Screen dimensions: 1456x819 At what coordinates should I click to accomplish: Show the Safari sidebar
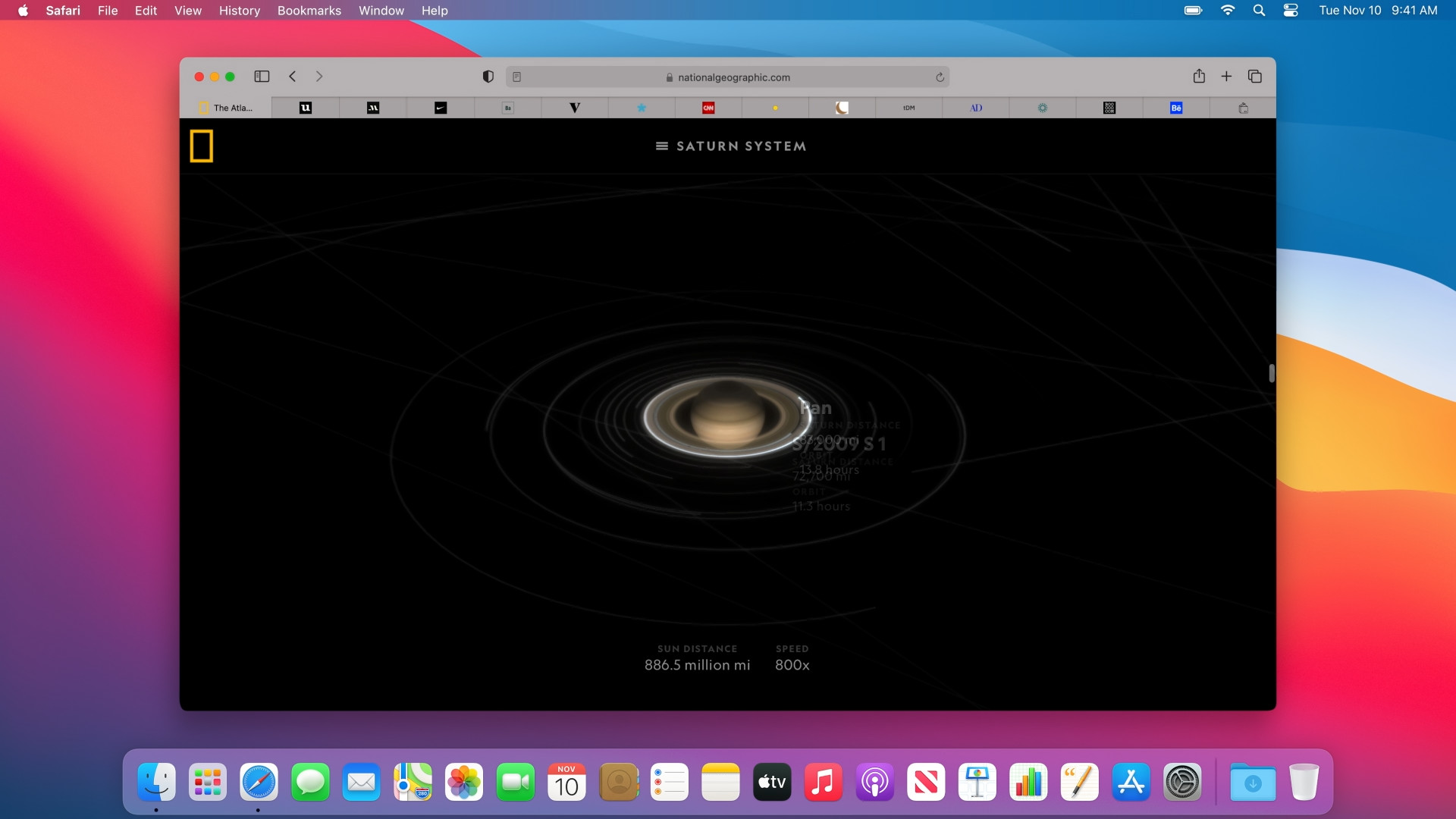point(262,77)
